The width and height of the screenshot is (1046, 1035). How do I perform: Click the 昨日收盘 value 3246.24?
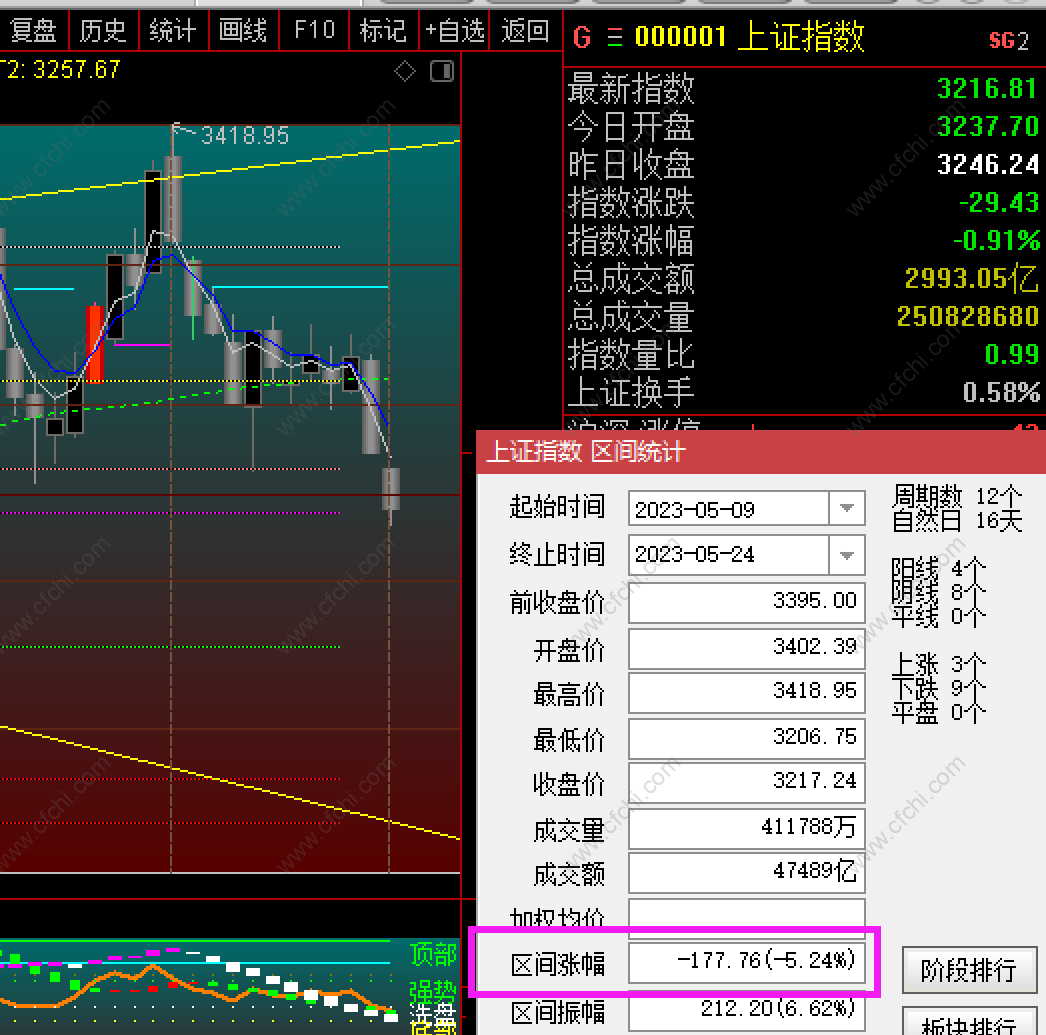click(987, 165)
